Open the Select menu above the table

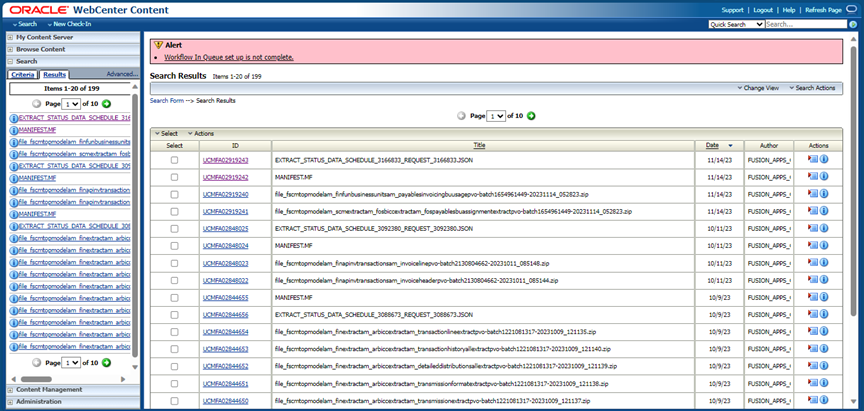pos(166,133)
